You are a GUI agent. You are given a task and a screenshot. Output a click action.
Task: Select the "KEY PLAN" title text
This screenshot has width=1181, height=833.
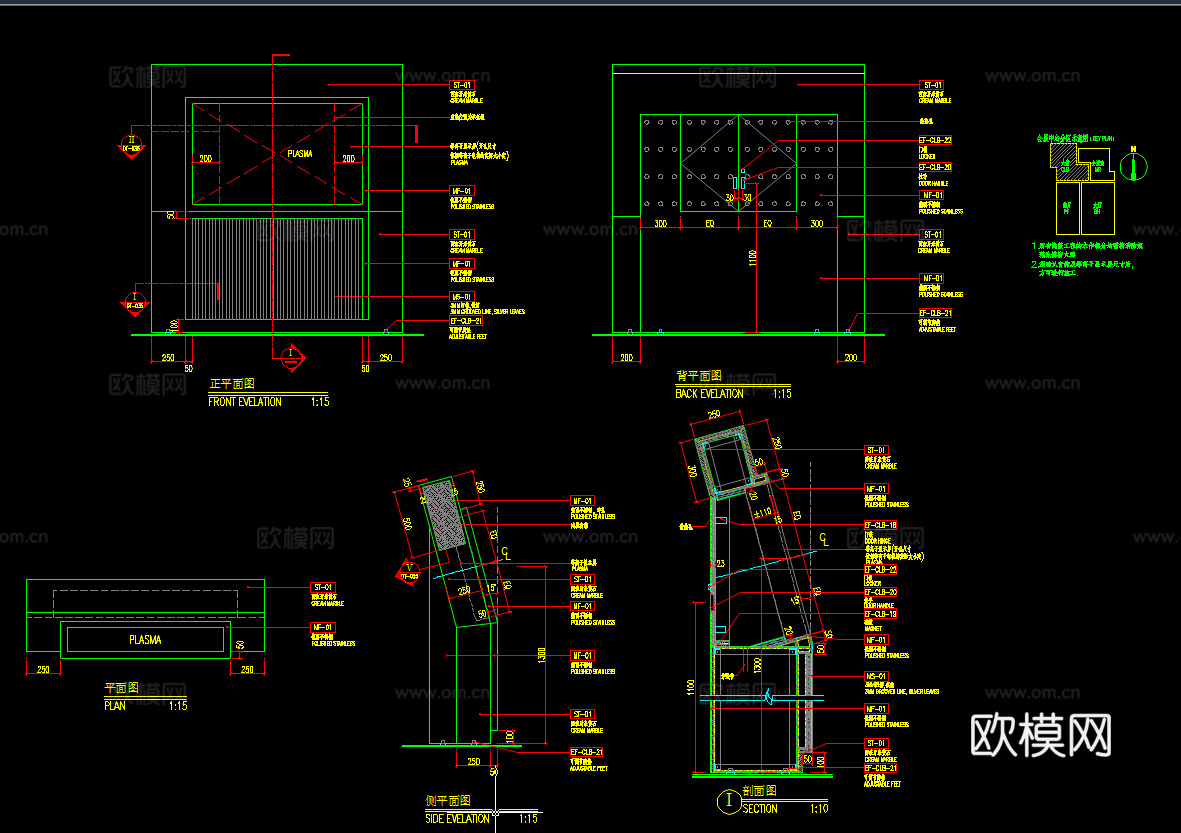point(1103,139)
